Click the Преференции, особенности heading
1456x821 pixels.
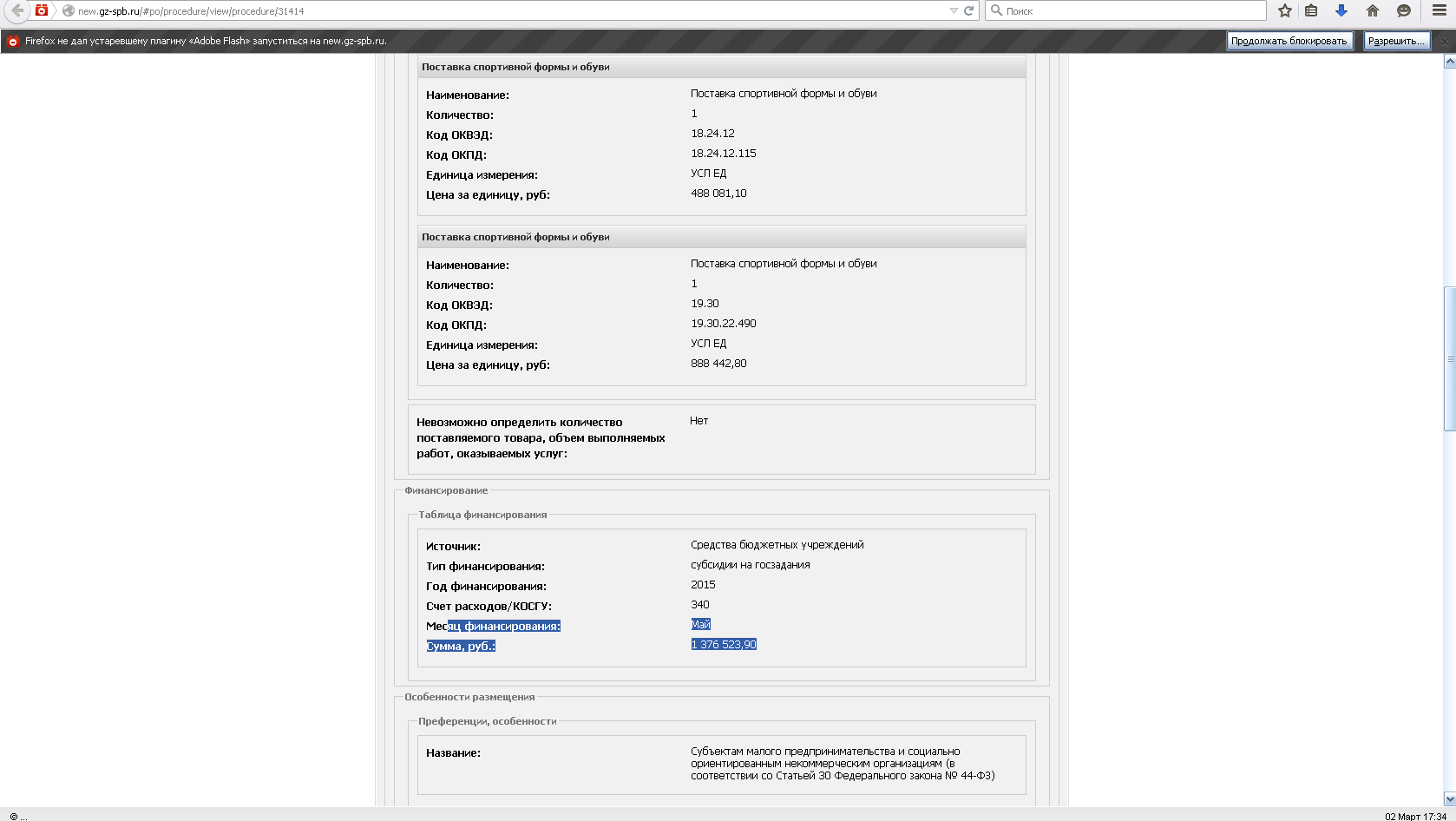(488, 721)
